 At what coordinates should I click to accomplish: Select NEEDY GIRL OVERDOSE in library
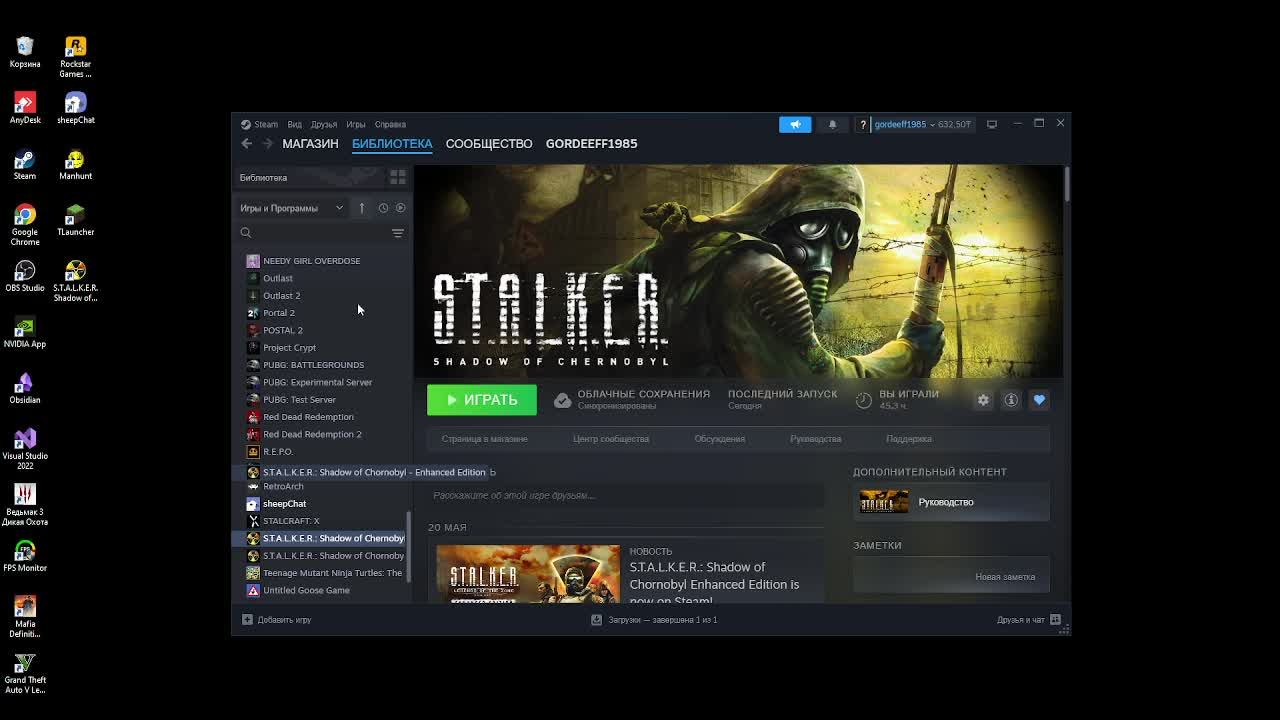[x=324, y=261]
